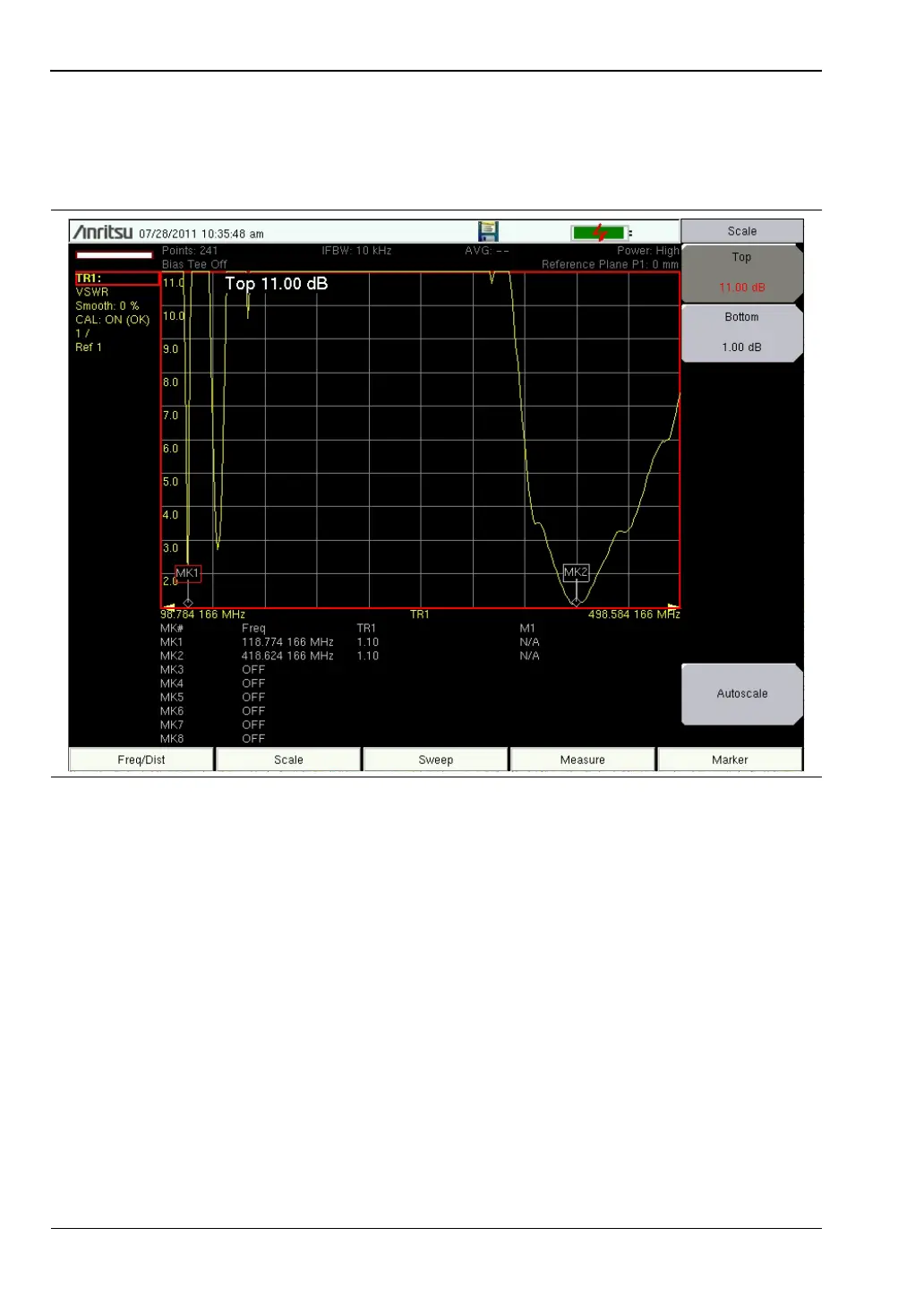924x1305 pixels.
Task: Click the floppy disk save icon
Action: click(488, 231)
